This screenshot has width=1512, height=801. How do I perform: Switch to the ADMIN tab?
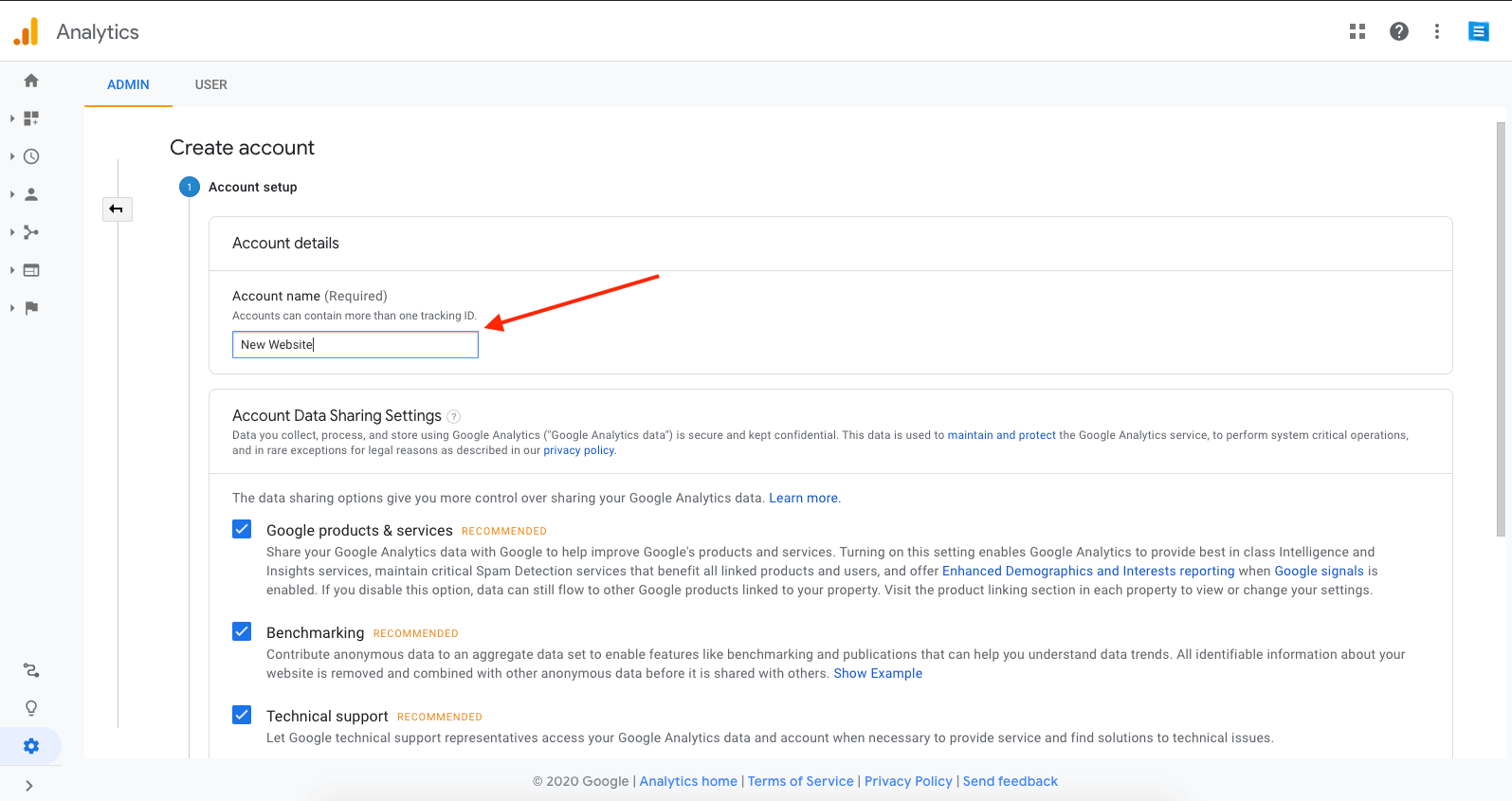coord(128,84)
